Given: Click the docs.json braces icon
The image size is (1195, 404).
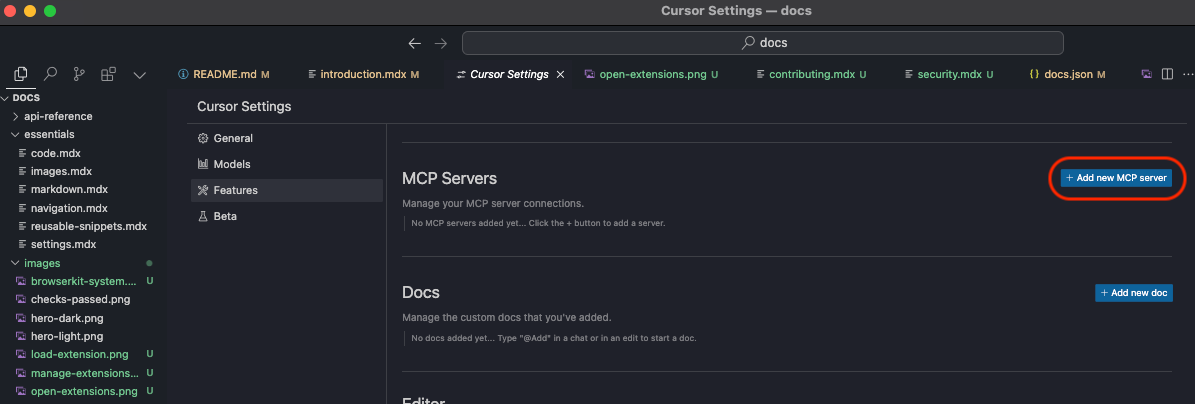Looking at the screenshot, I should pyautogui.click(x=1034, y=75).
